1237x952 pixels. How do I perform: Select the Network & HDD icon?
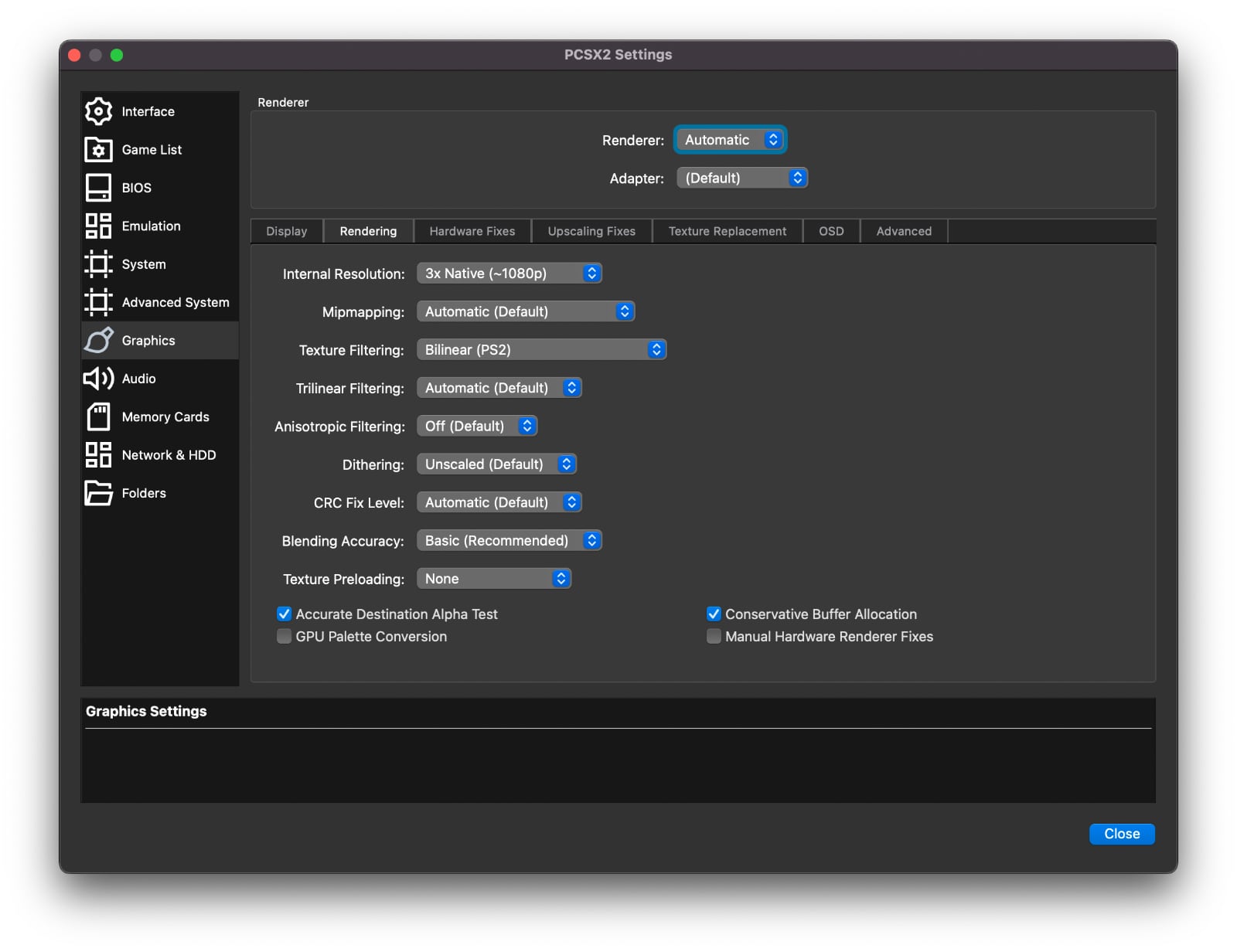(x=98, y=454)
